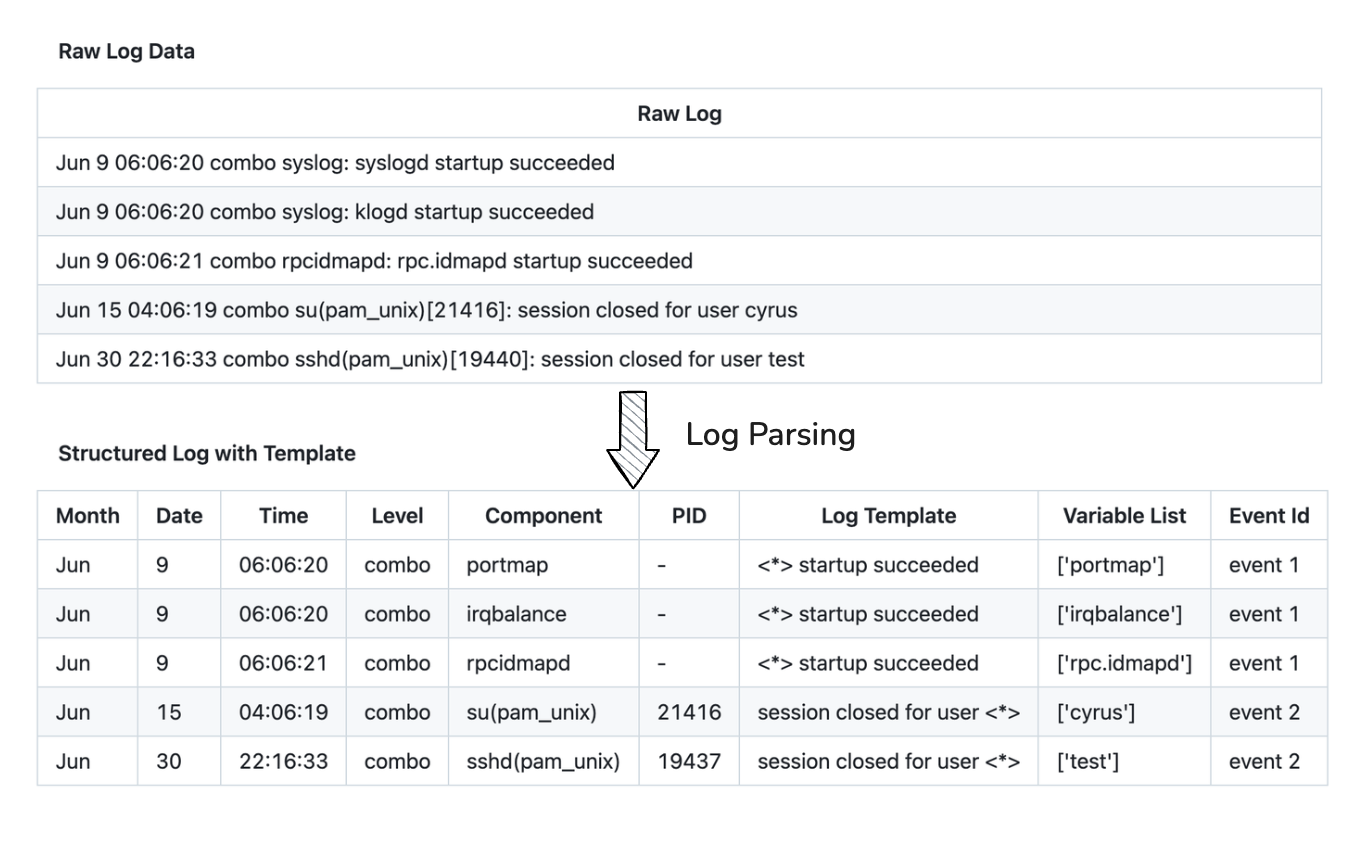
Task: Click the Log Parsing label text
Action: (770, 435)
